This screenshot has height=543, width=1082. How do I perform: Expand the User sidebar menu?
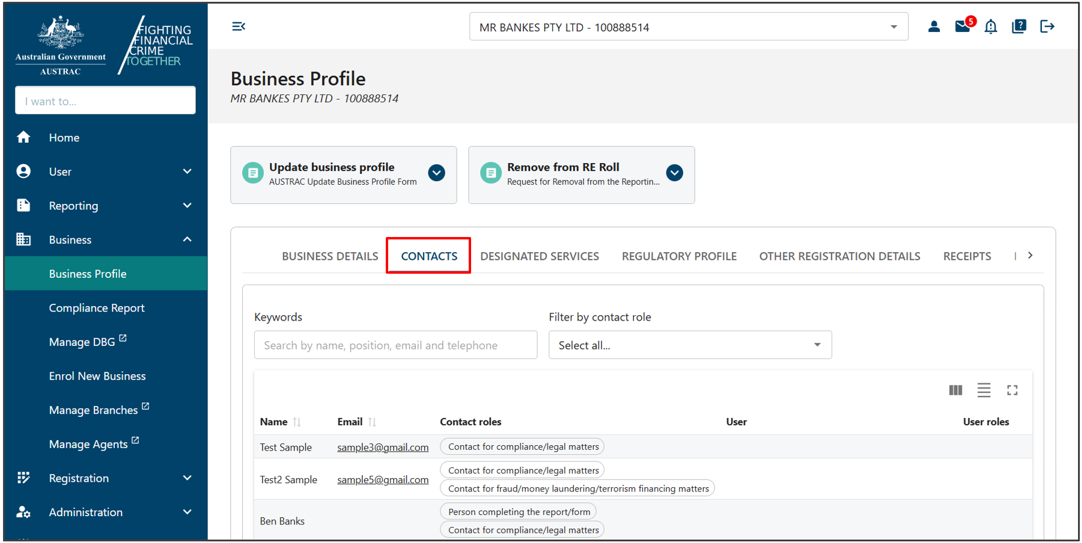point(187,172)
